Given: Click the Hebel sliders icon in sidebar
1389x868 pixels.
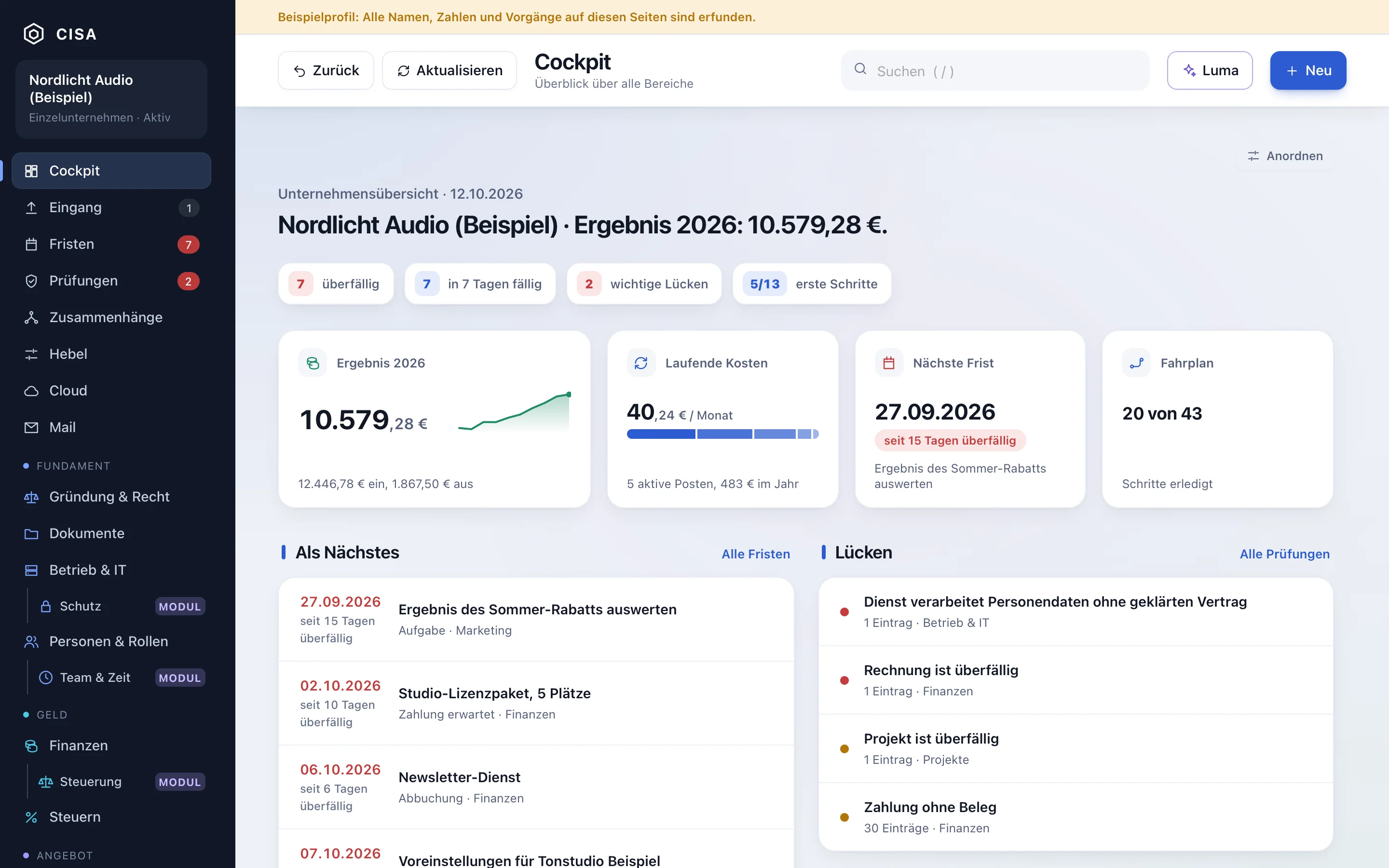Looking at the screenshot, I should 31,354.
